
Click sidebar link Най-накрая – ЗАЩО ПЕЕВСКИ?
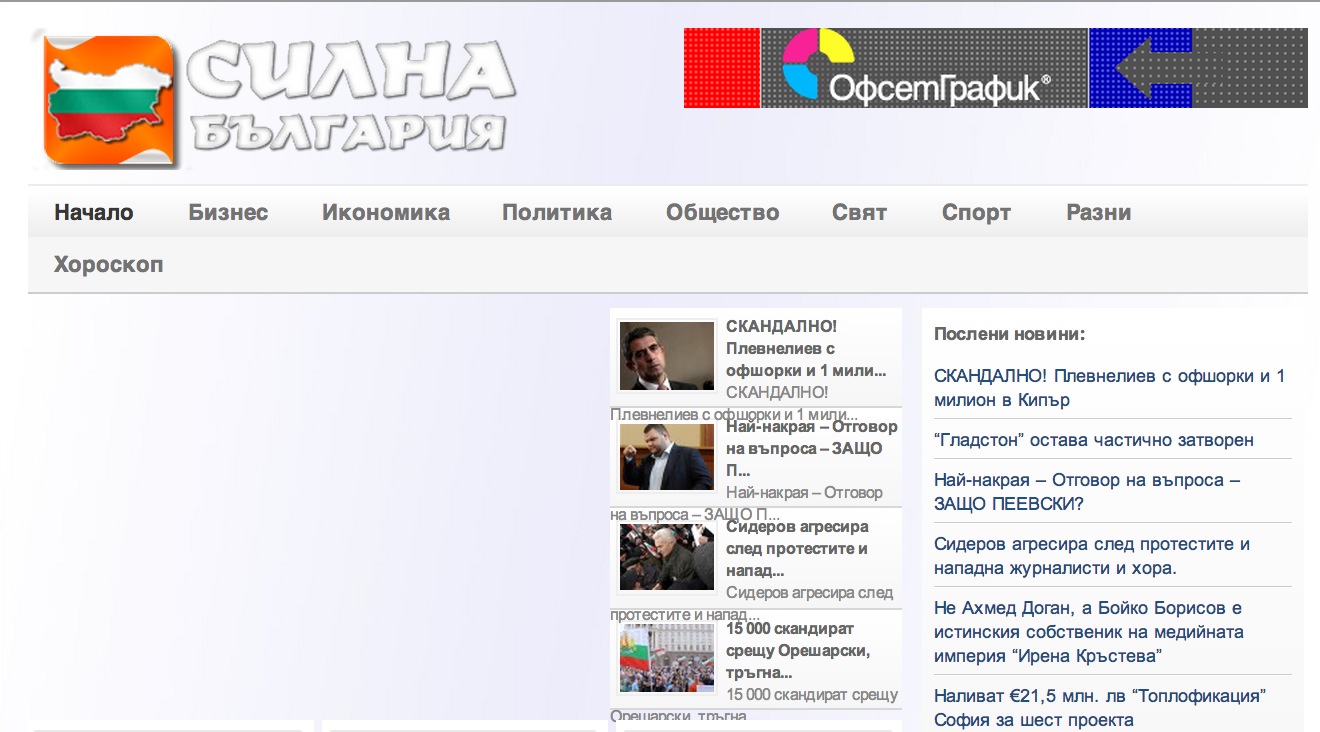click(1086, 492)
